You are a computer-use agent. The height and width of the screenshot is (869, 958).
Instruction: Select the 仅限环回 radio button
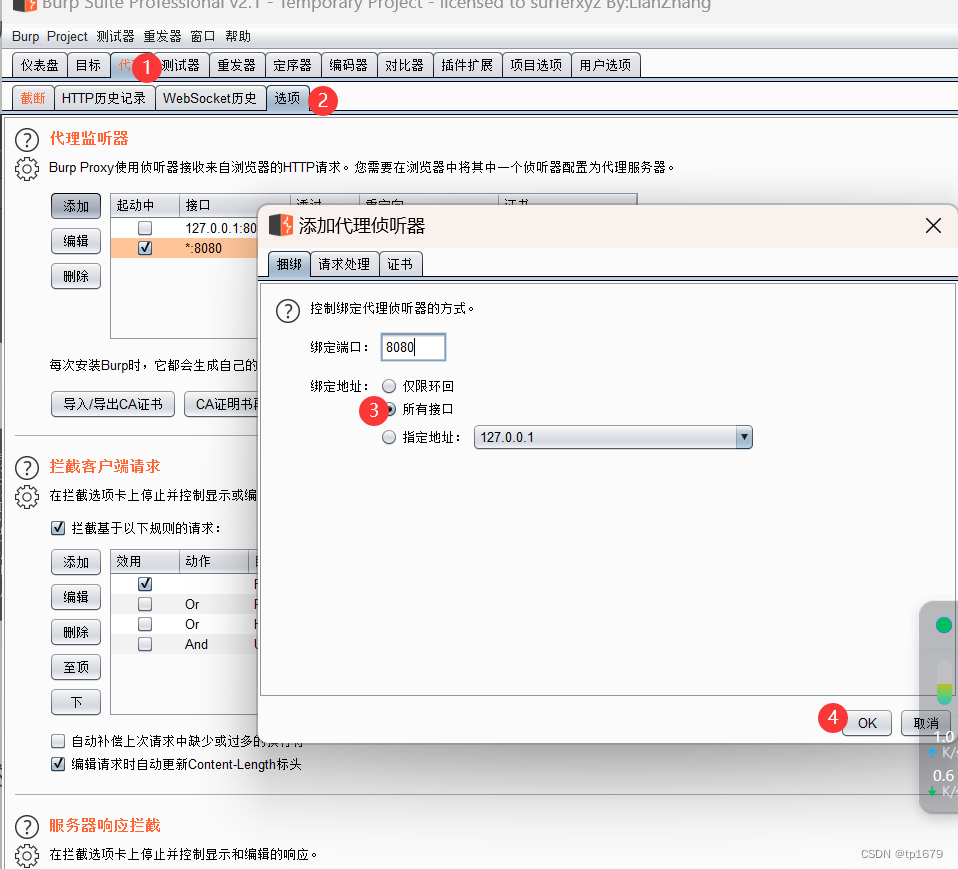click(389, 386)
